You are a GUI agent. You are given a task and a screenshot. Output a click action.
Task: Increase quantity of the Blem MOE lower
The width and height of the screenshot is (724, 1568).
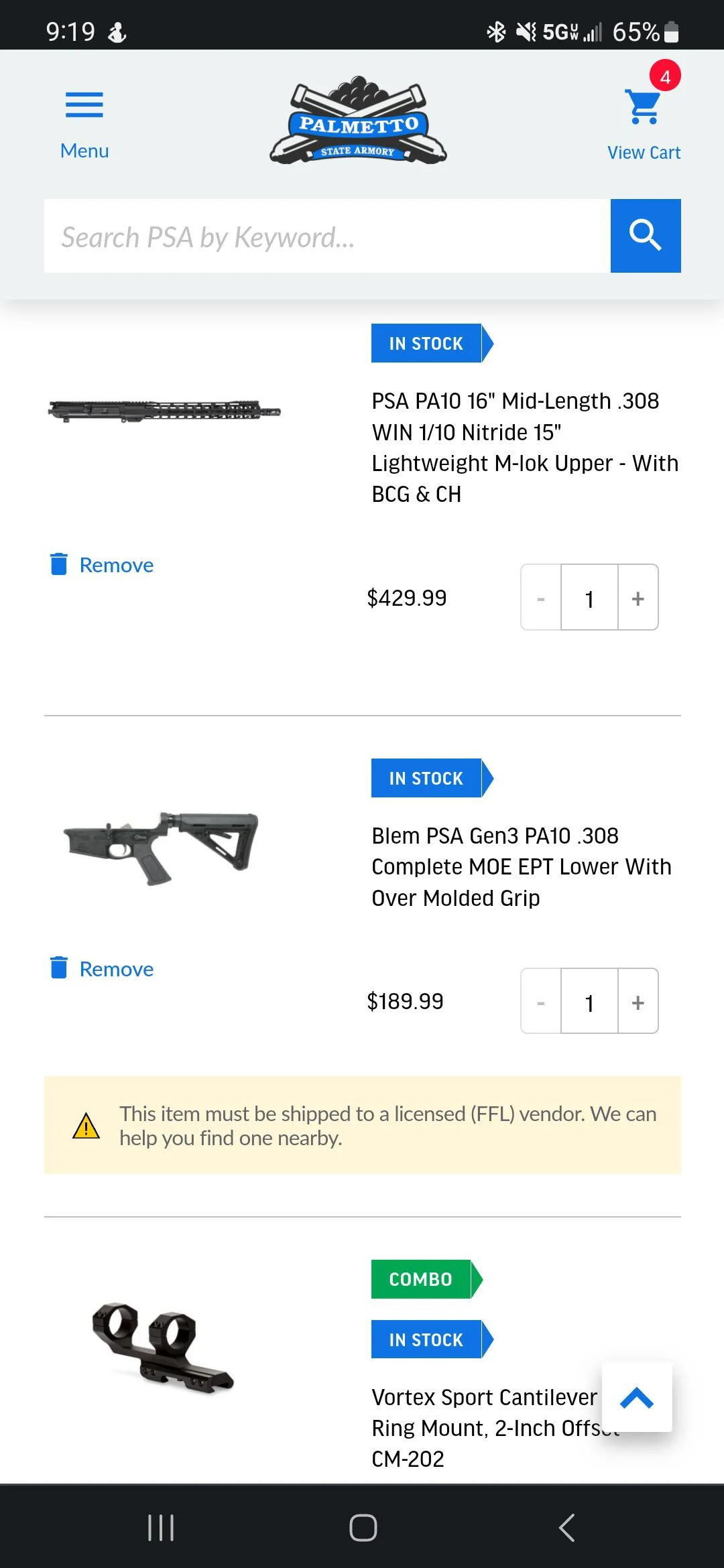(x=637, y=1002)
